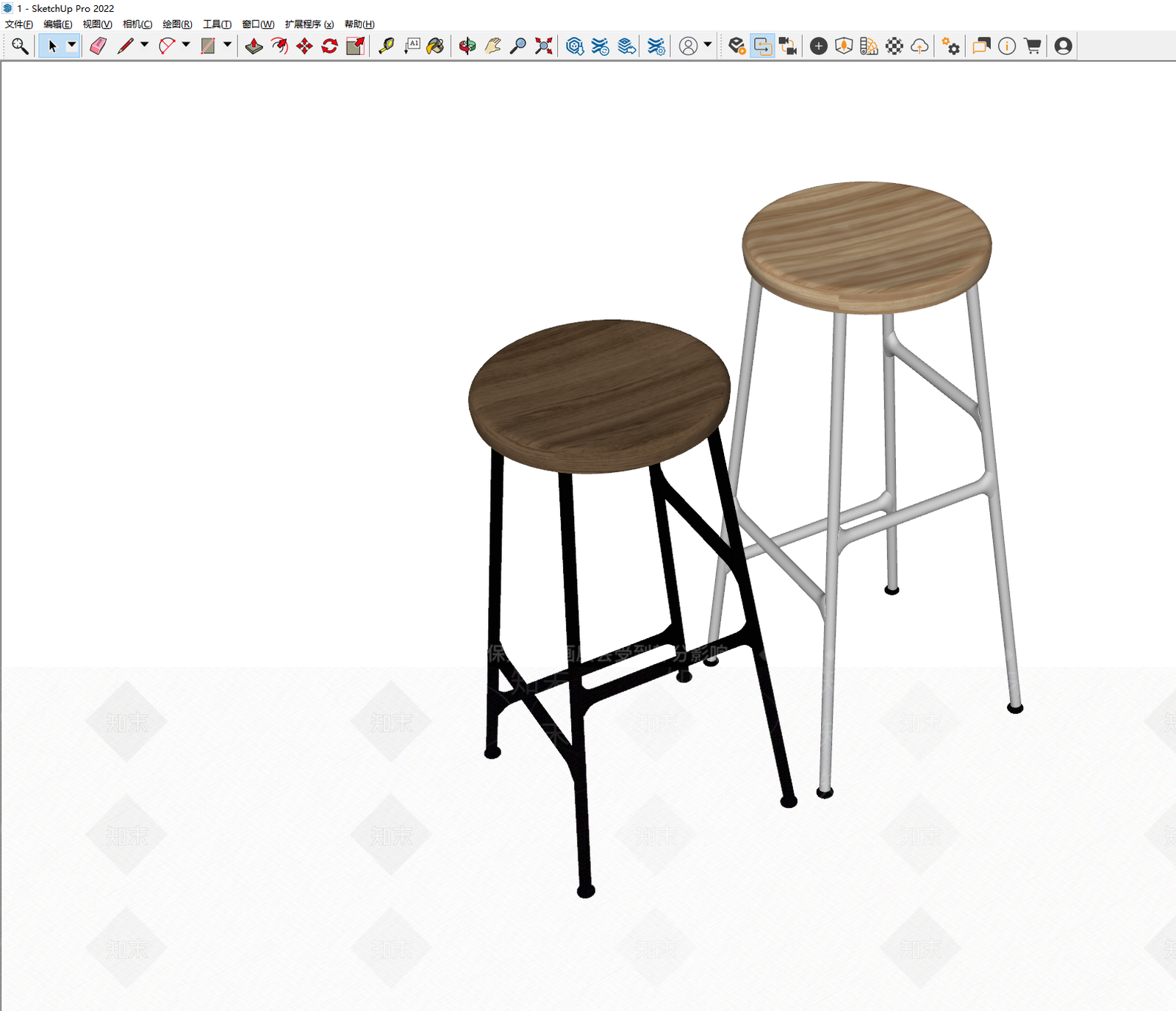Choose the Pan hand tool
This screenshot has height=1011, width=1176.
[x=492, y=46]
